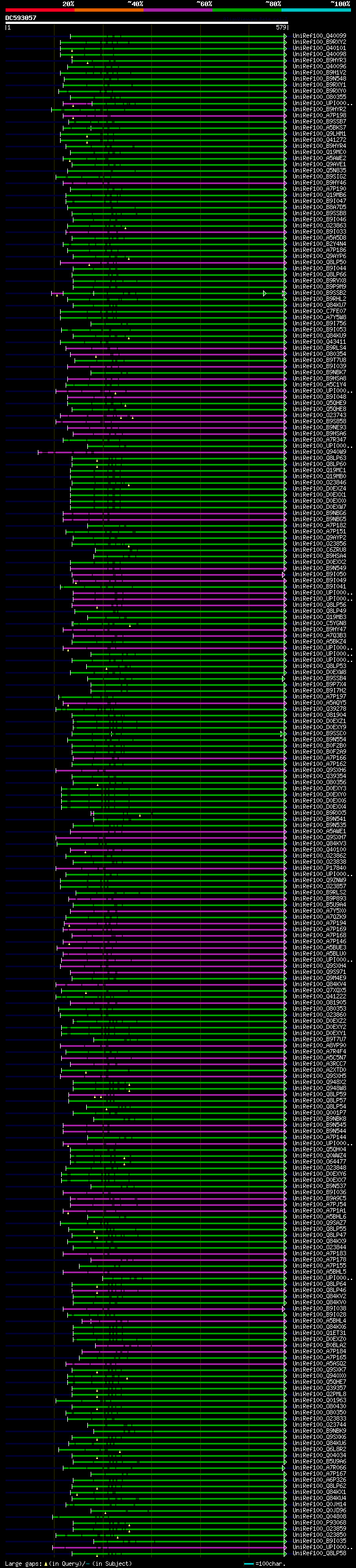Select the UniRef100_A7P165 label
Screen dimensions: 356x1568
[319, 1357]
